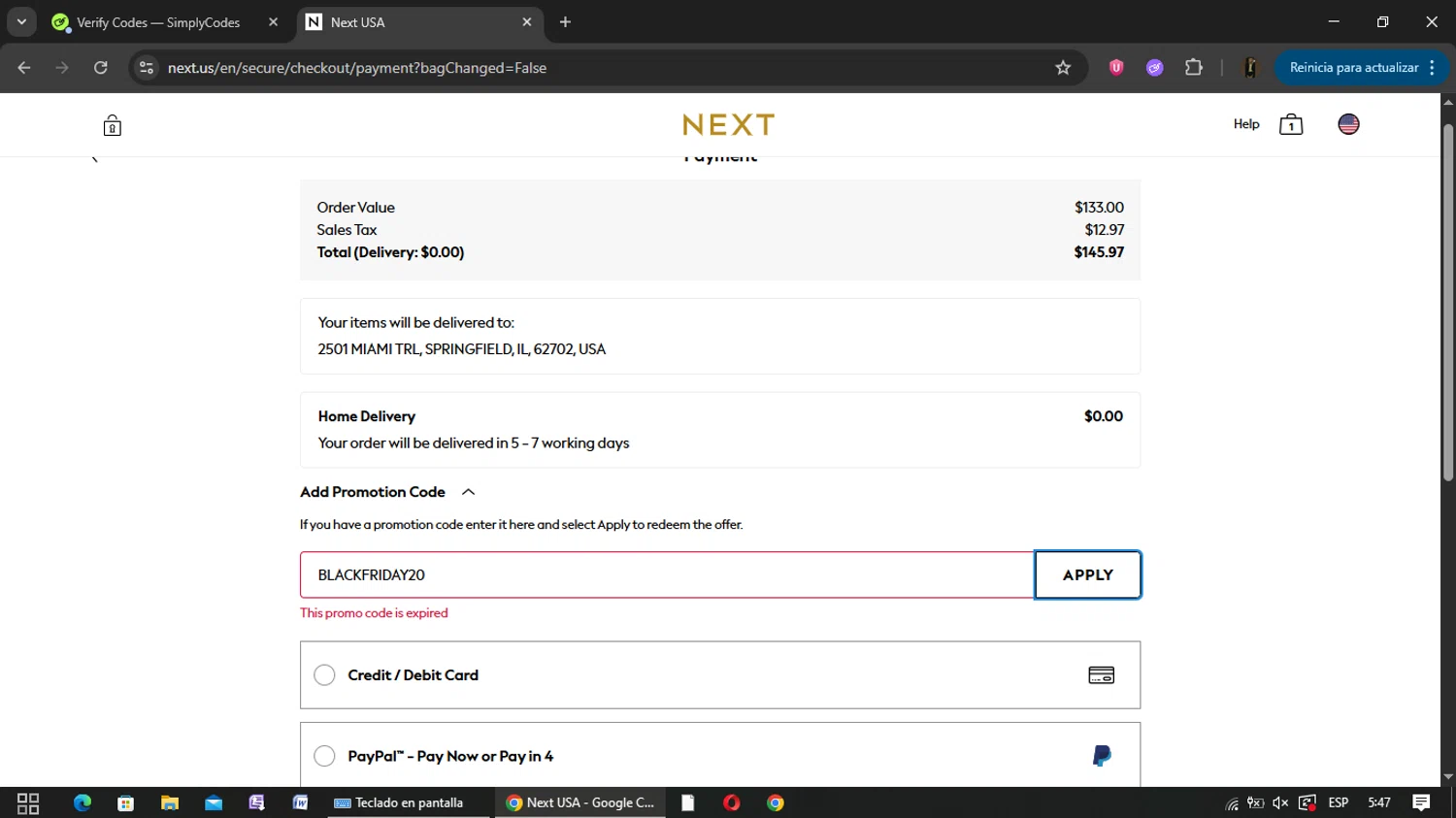Open the secure checkout lock bag icon
1456x818 pixels.
click(113, 125)
